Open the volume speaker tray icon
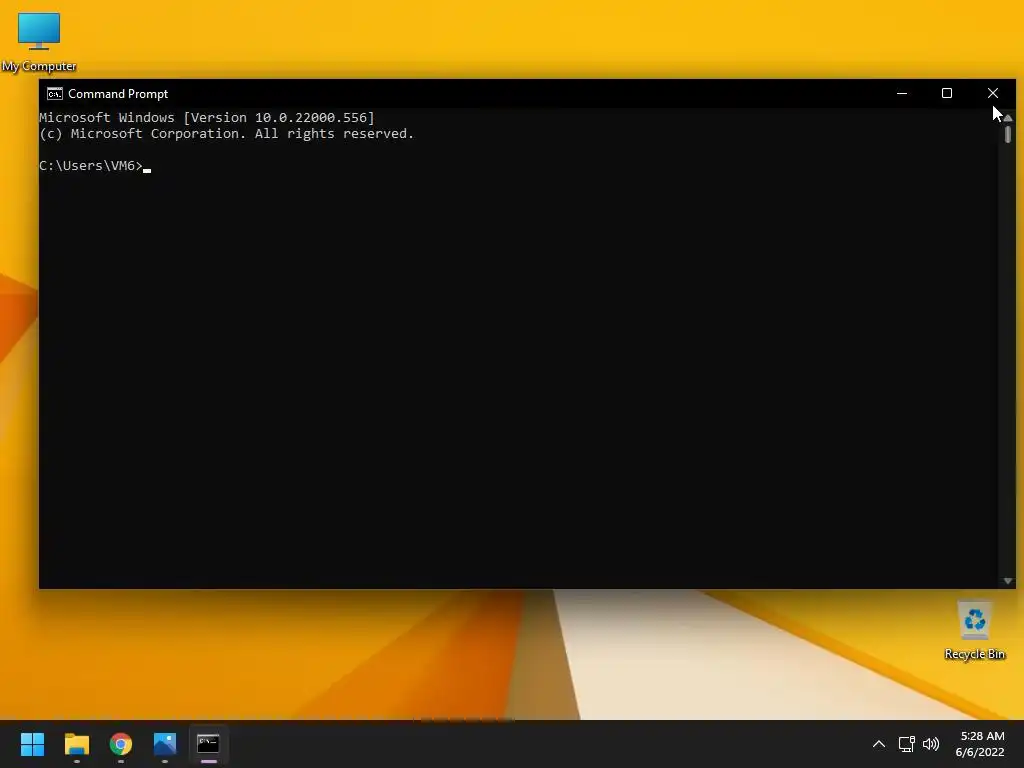 [x=931, y=744]
